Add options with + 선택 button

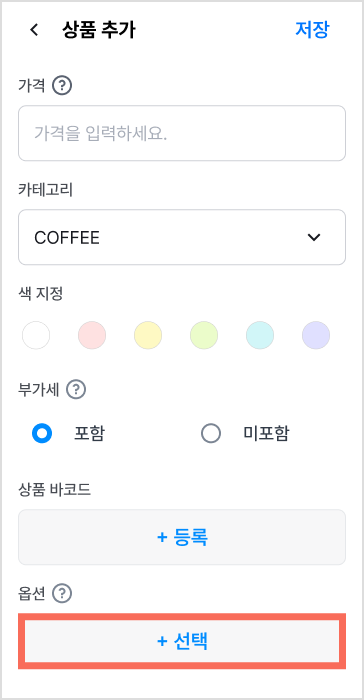pos(182,641)
